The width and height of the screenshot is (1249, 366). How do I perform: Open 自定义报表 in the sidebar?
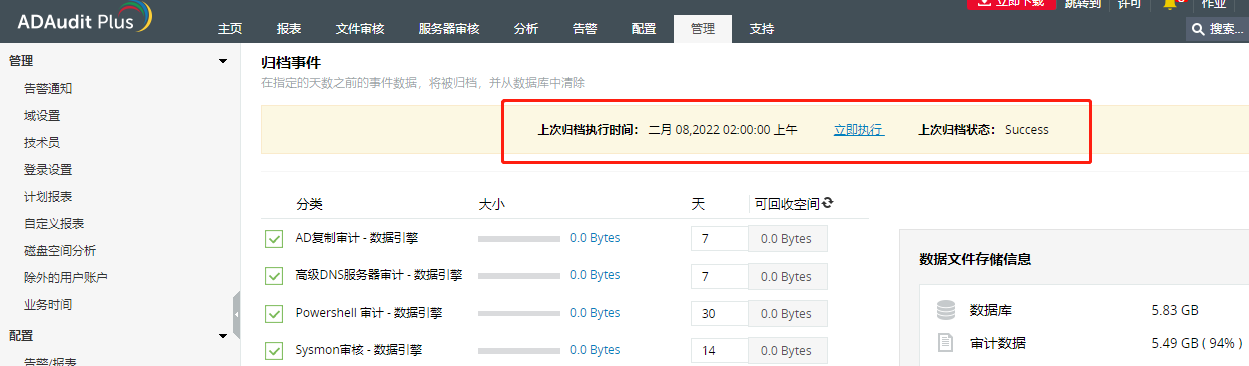coord(54,223)
